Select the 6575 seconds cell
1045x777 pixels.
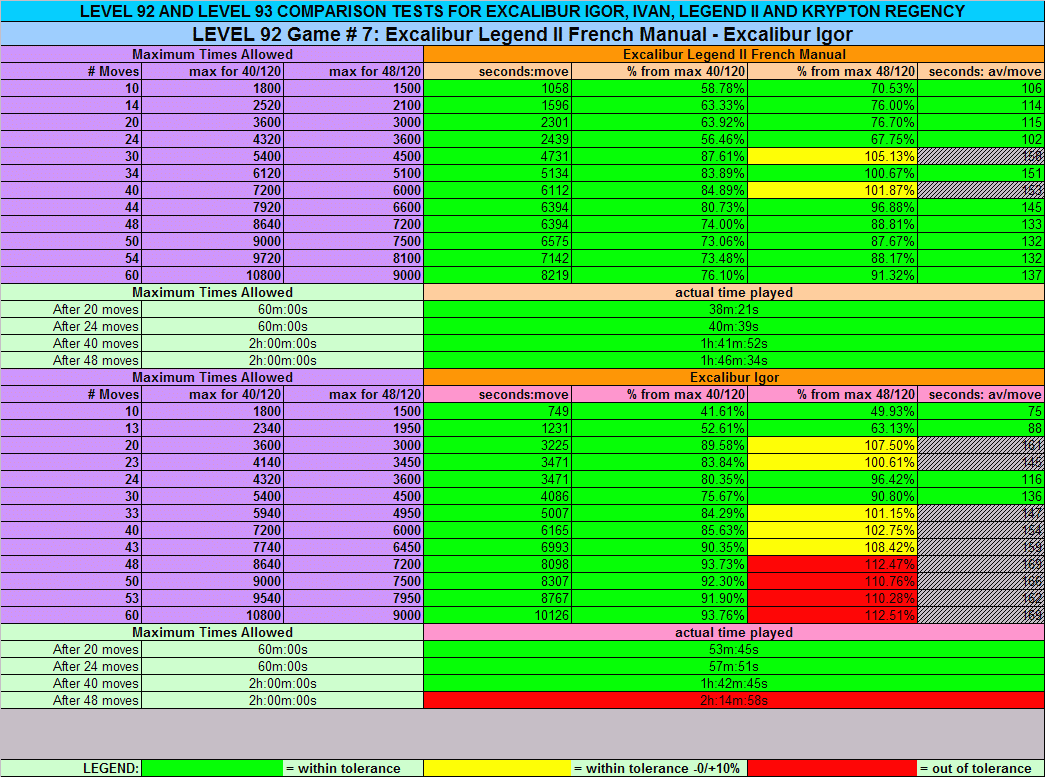coord(497,241)
